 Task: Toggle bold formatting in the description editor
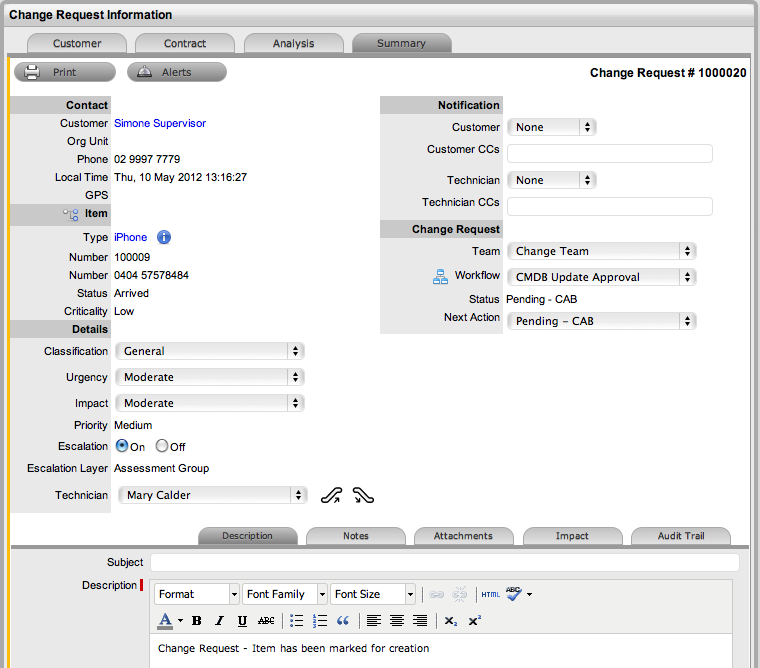197,621
